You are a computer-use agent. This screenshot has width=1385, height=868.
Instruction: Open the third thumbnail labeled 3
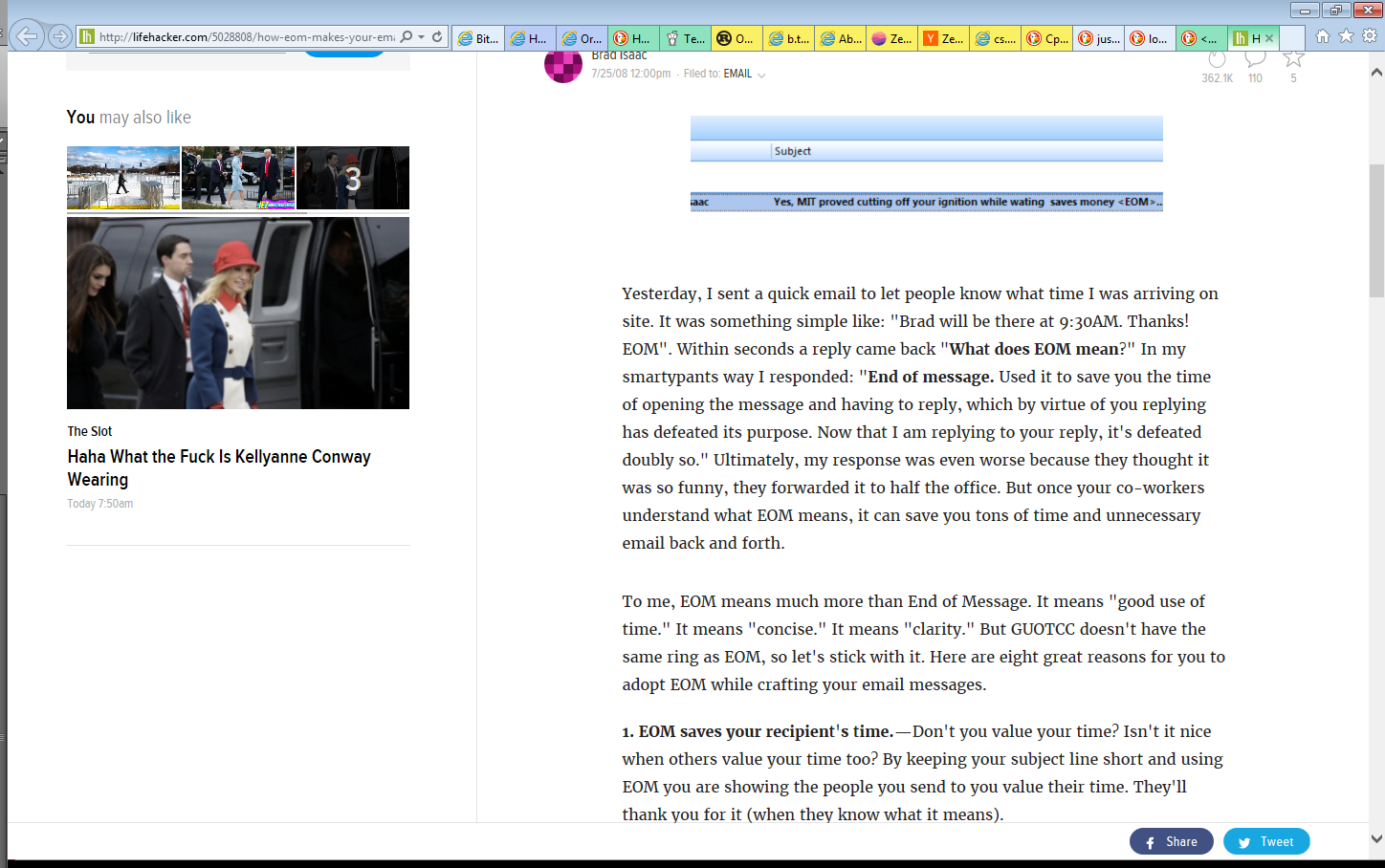pyautogui.click(x=353, y=178)
